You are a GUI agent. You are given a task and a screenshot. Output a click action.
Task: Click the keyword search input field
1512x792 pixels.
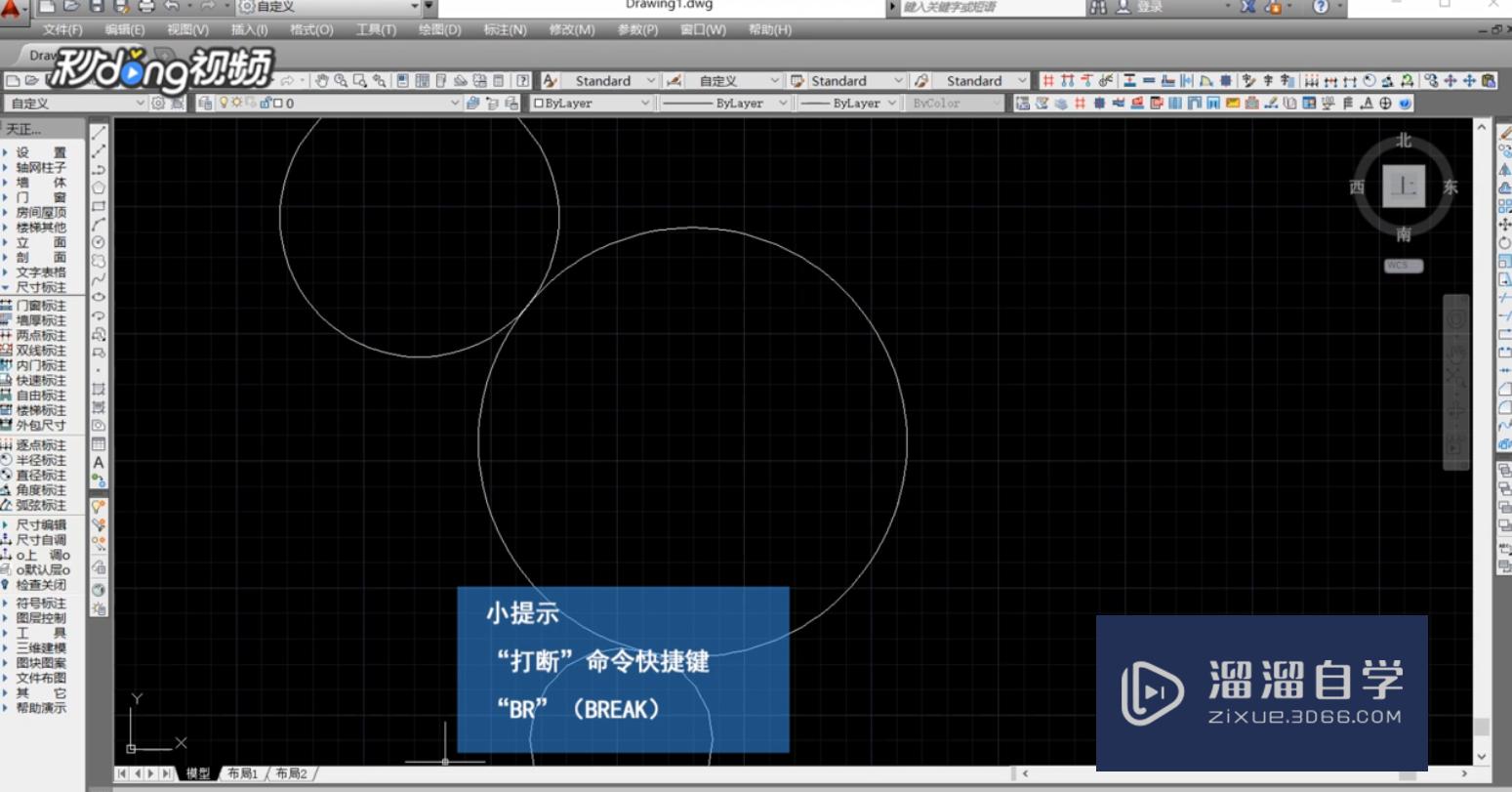click(991, 7)
